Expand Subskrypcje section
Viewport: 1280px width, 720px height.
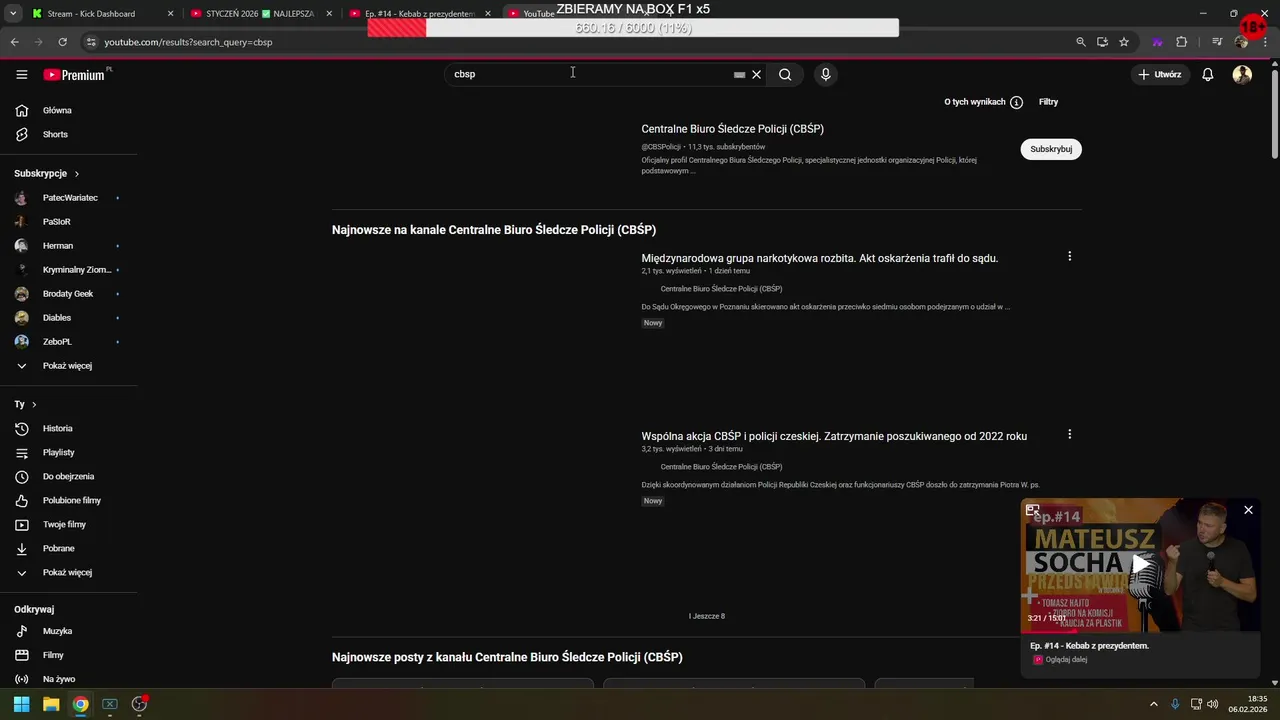[x=47, y=173]
